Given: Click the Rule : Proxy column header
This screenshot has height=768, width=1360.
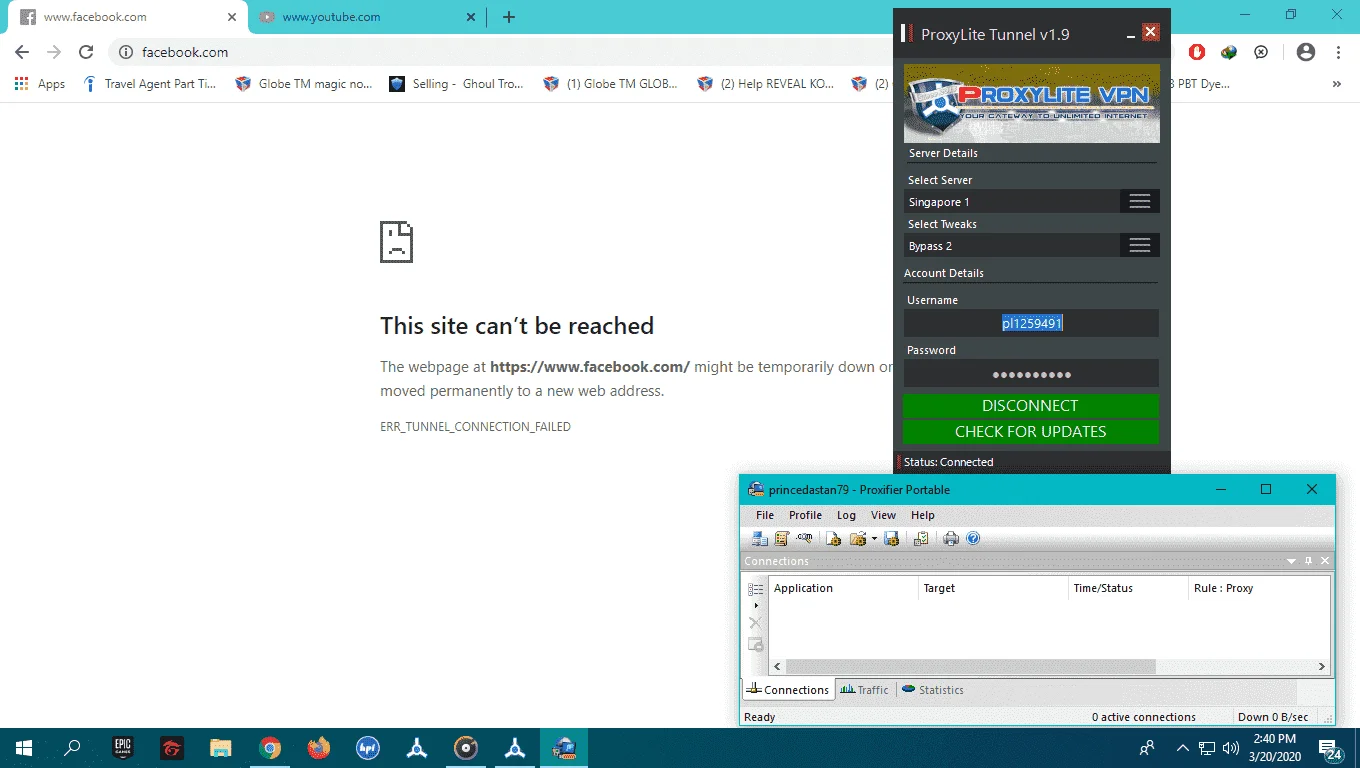Looking at the screenshot, I should (x=1258, y=588).
